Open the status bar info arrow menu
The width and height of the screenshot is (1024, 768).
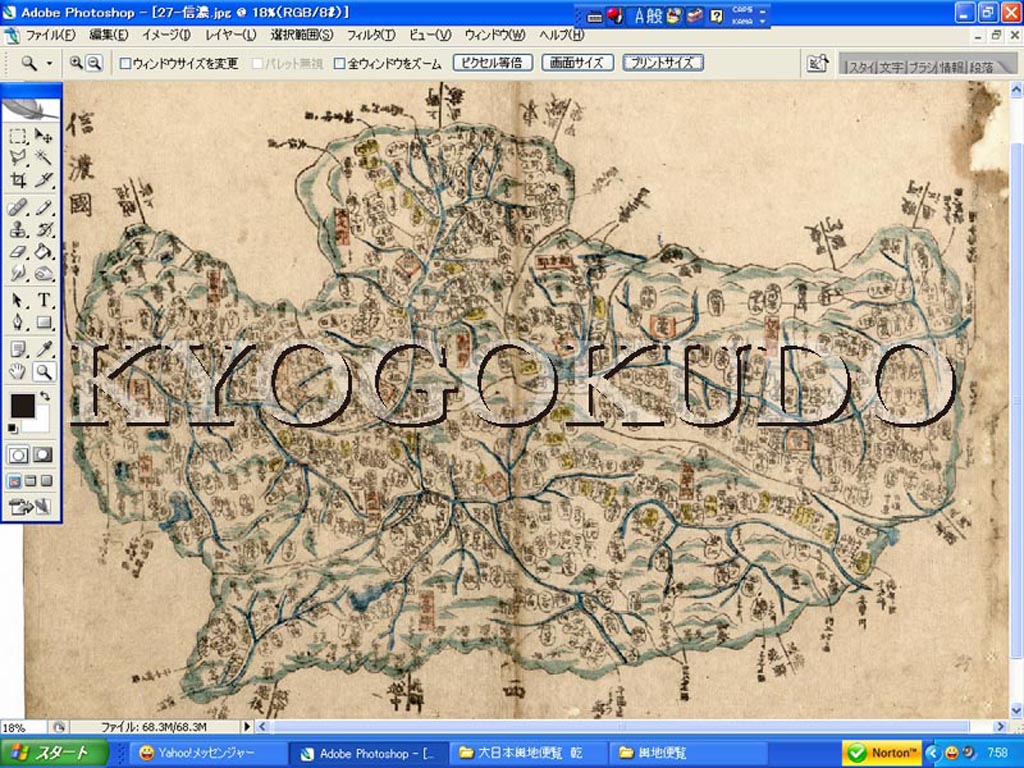tap(247, 726)
